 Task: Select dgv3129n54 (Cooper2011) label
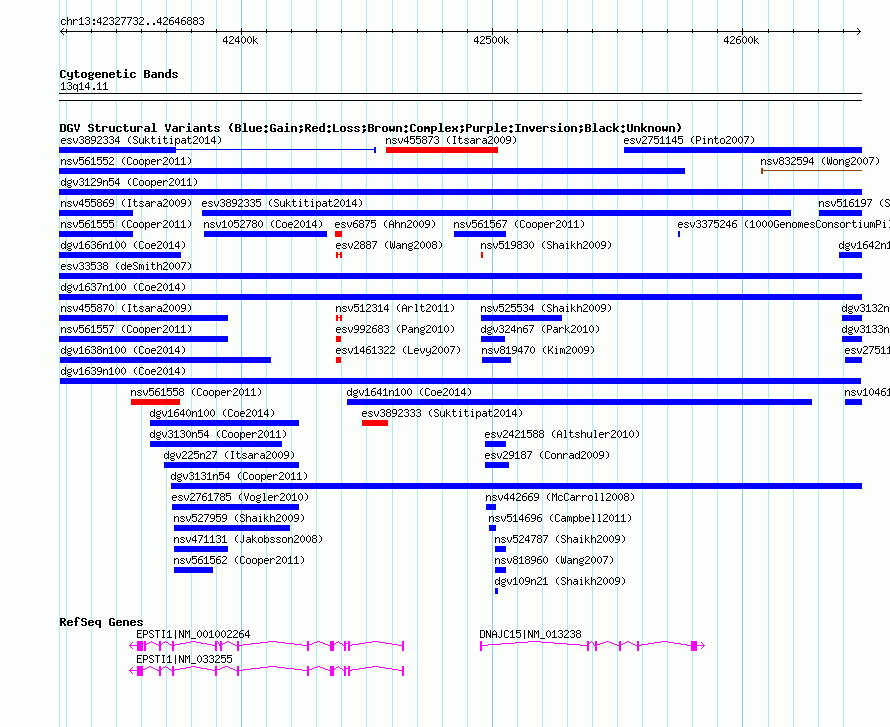point(129,182)
